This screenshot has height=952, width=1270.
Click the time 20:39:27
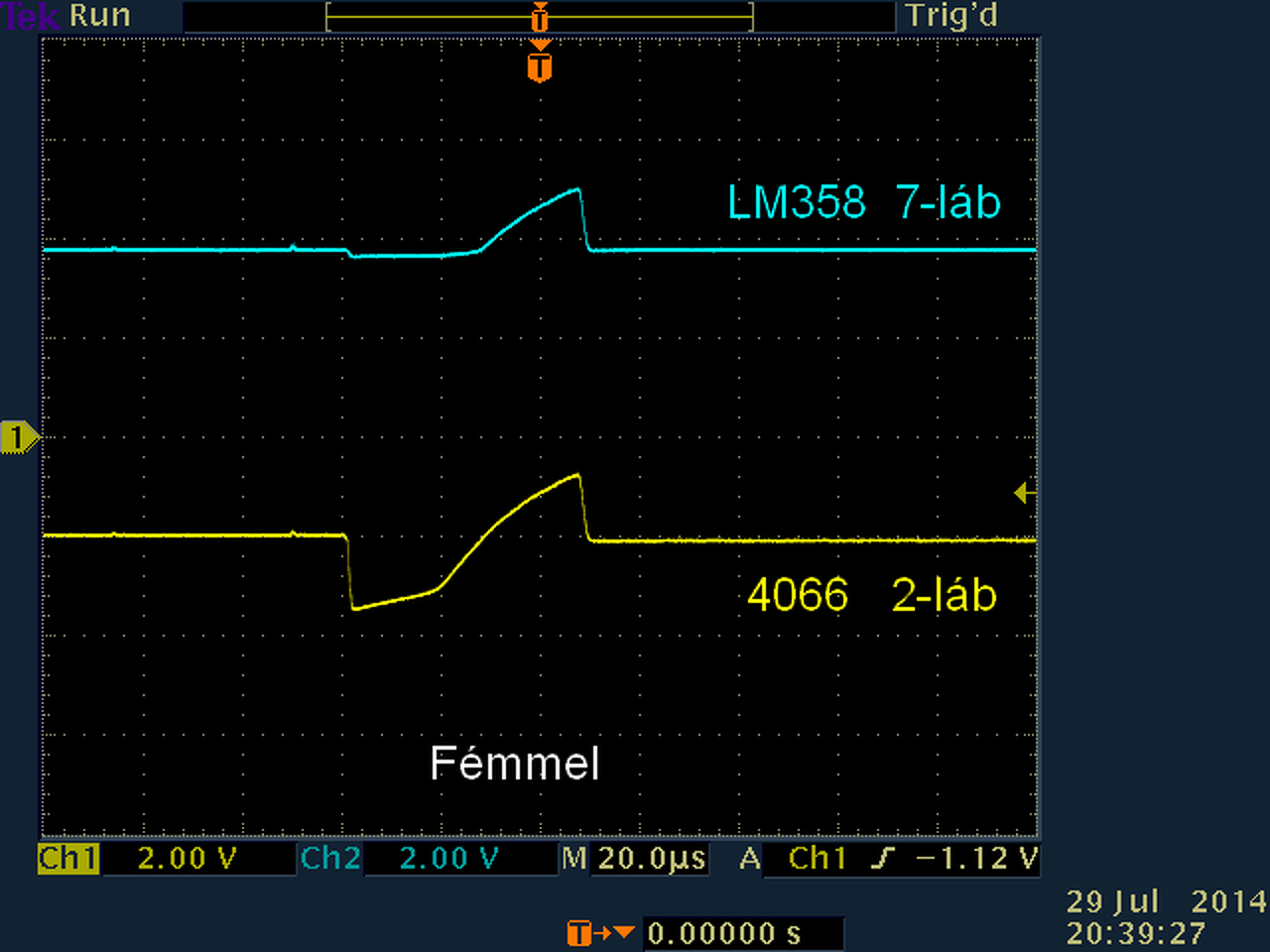click(x=1136, y=933)
